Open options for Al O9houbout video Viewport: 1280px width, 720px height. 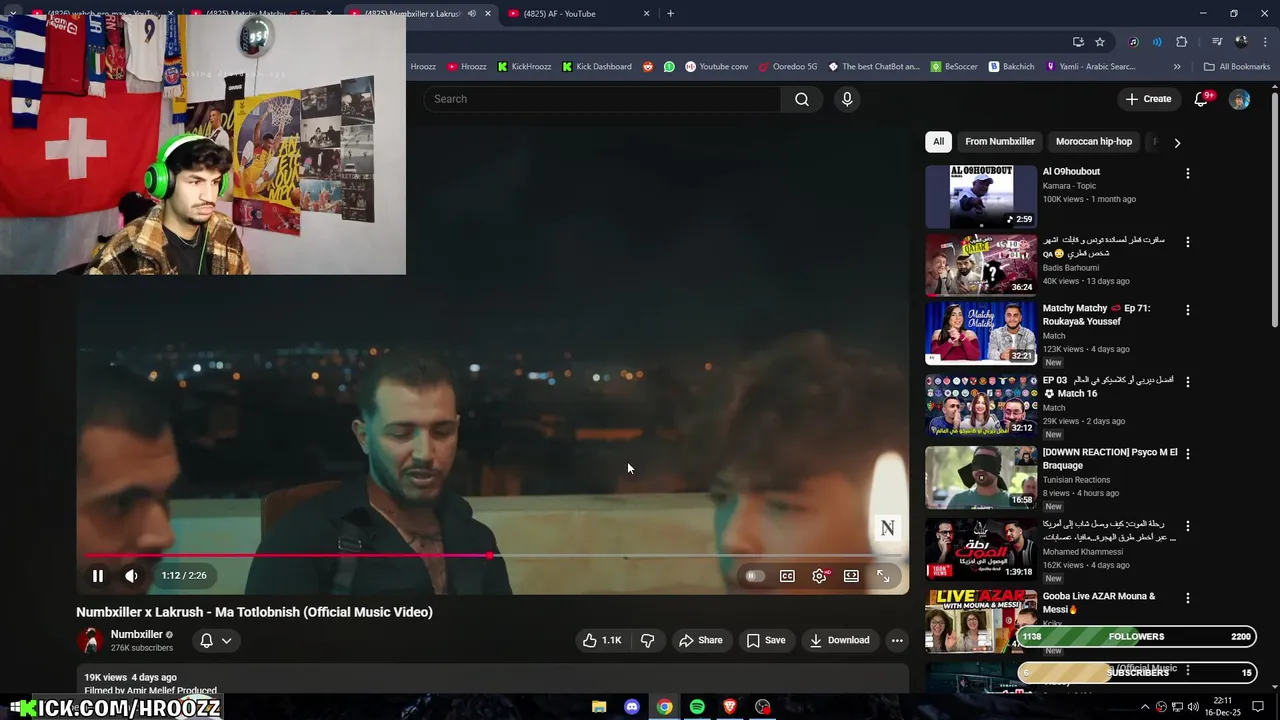coord(1188,174)
